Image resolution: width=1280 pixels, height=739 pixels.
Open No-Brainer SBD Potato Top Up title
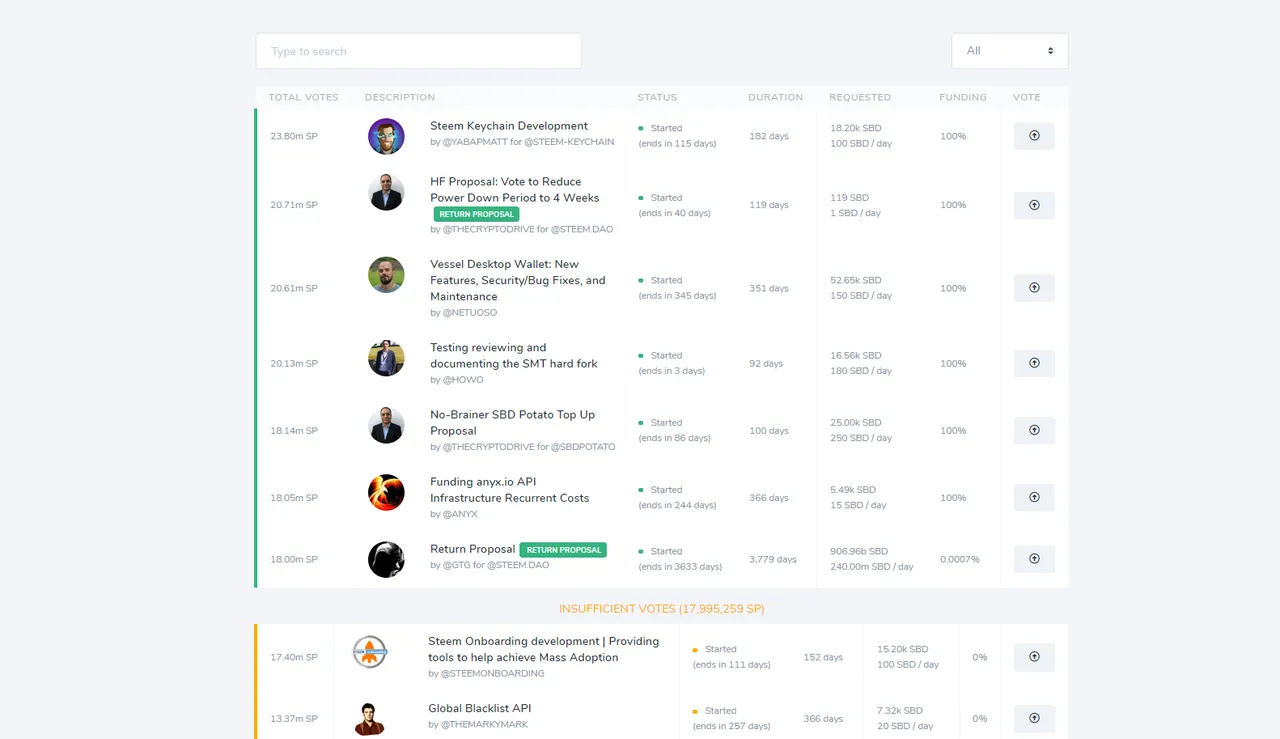513,423
